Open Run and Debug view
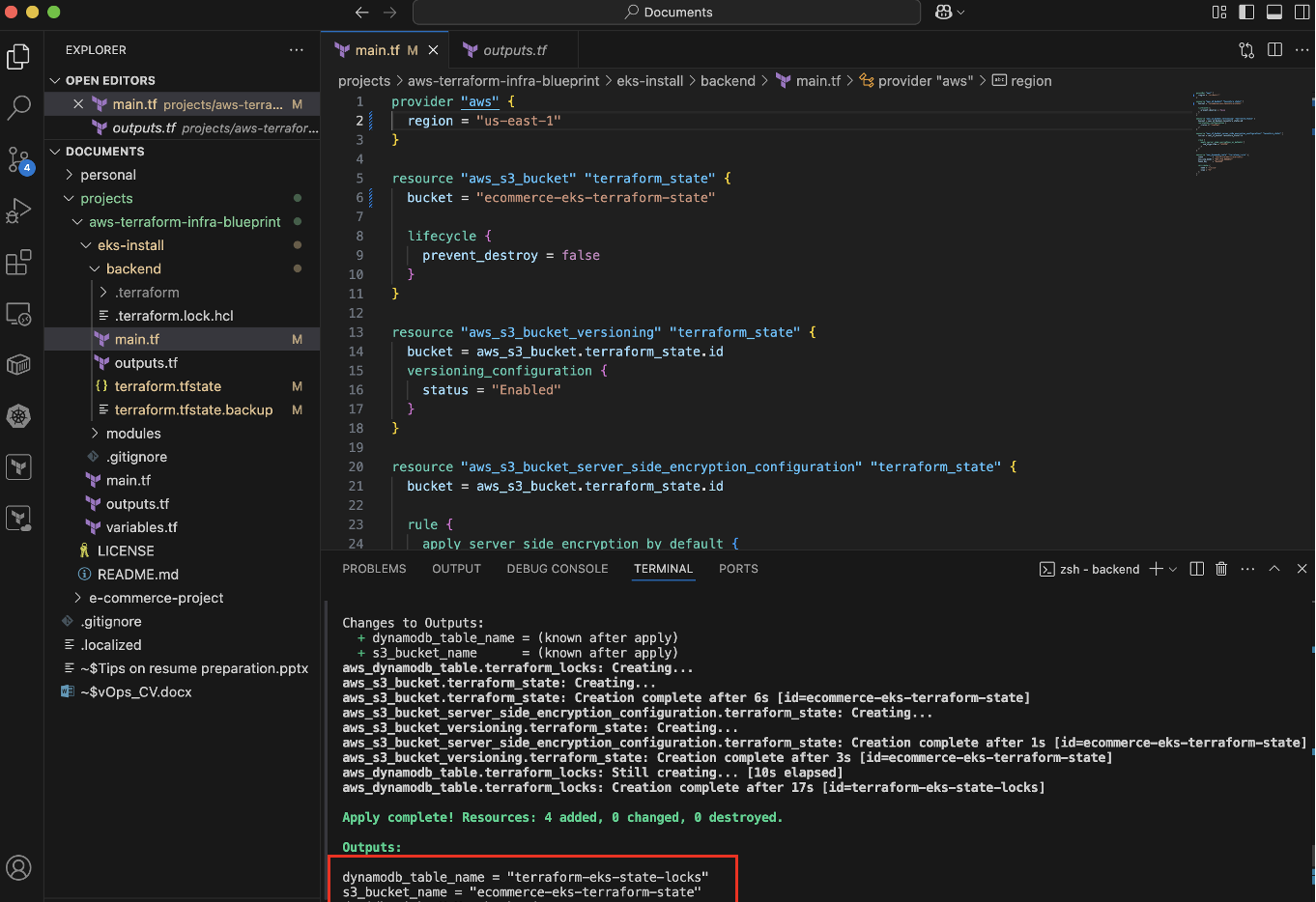This screenshot has height=902, width=1316. click(19, 211)
